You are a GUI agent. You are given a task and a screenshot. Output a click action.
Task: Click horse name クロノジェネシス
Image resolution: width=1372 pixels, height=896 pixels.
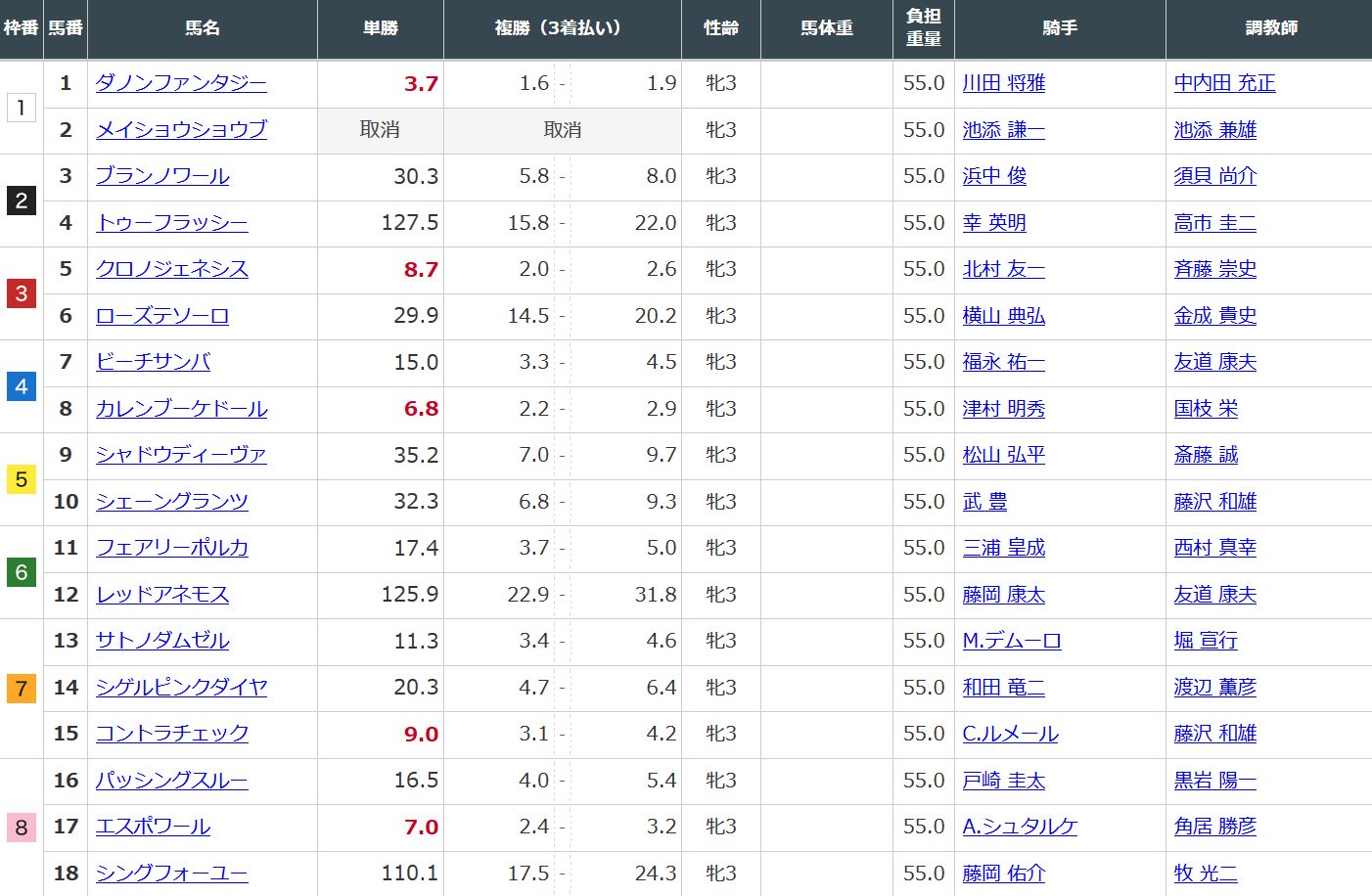(x=171, y=269)
